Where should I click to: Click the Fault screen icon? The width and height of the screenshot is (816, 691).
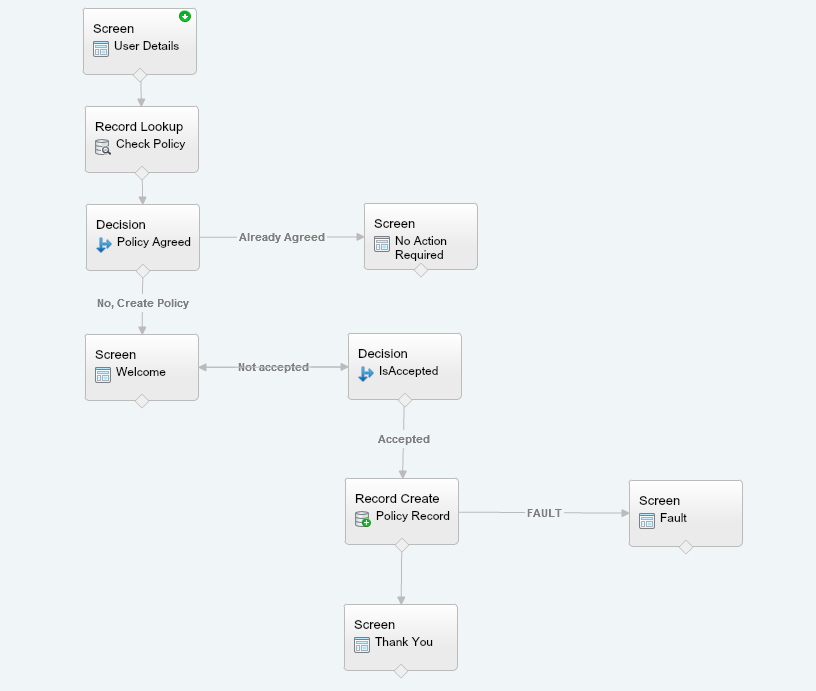647,520
